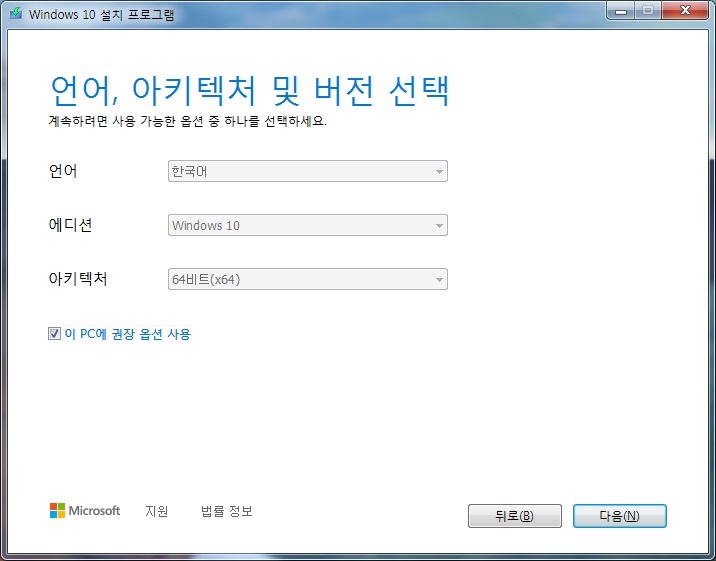Click the 언어 field label
The width and height of the screenshot is (716, 561).
tap(63, 171)
